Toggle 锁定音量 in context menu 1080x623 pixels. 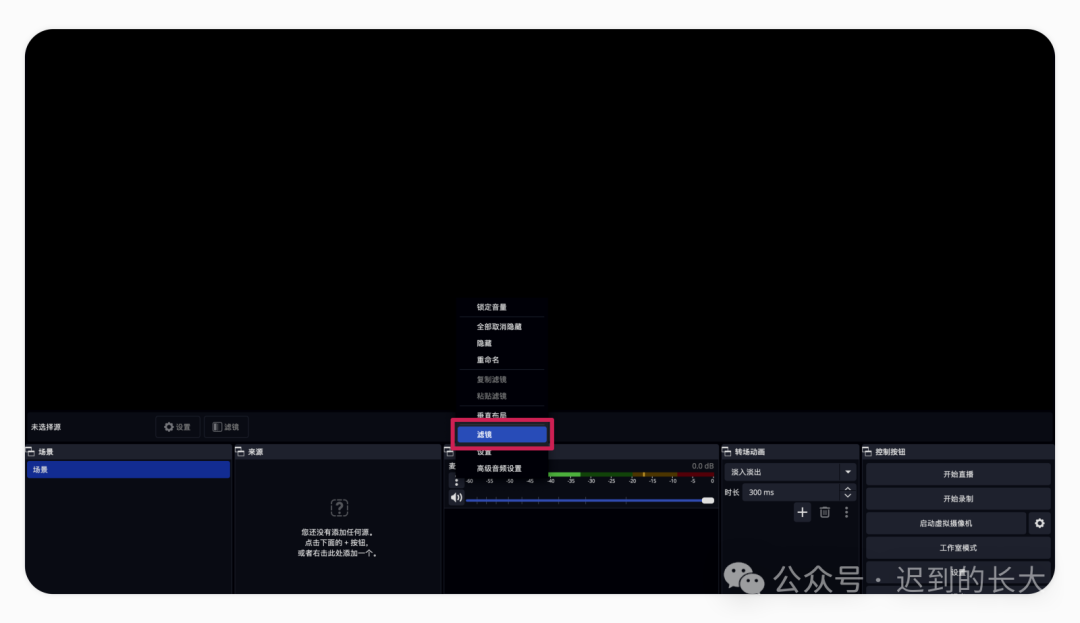coord(491,307)
